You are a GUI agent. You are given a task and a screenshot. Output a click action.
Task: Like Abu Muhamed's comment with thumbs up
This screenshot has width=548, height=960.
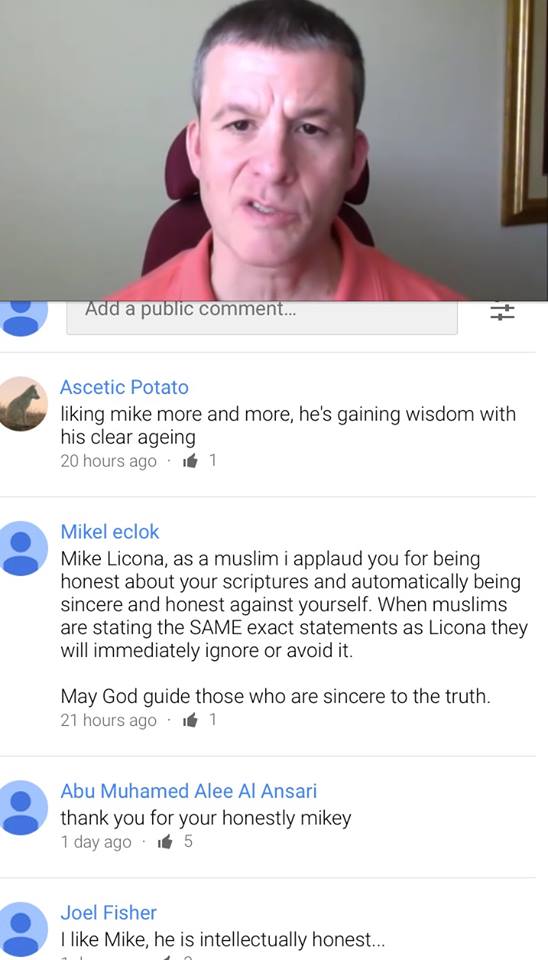pyautogui.click(x=165, y=842)
